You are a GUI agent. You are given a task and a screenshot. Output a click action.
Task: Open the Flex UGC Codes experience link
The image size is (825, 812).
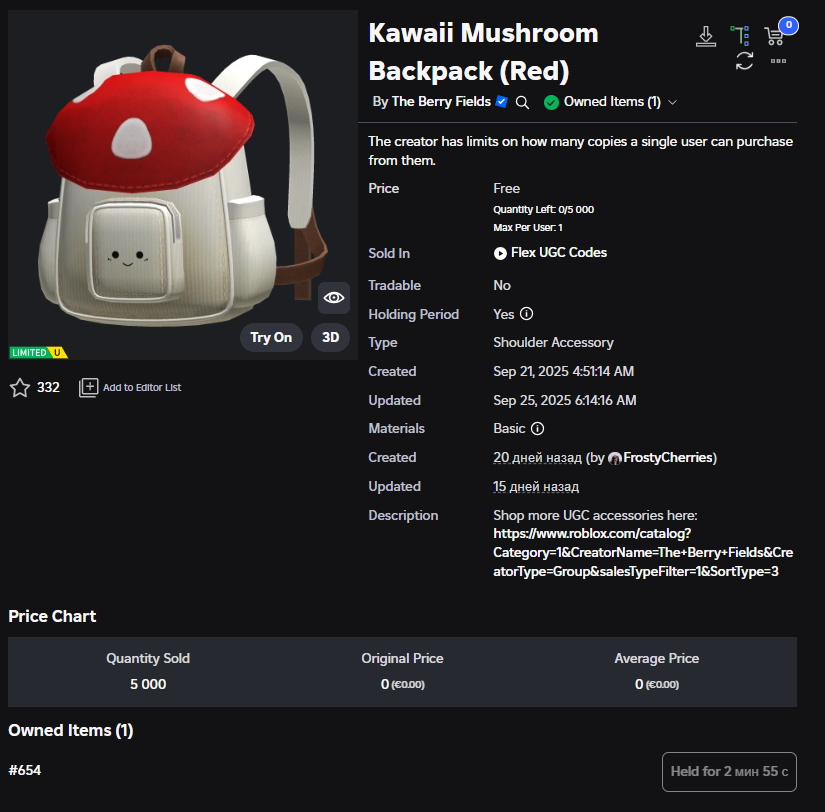point(559,253)
